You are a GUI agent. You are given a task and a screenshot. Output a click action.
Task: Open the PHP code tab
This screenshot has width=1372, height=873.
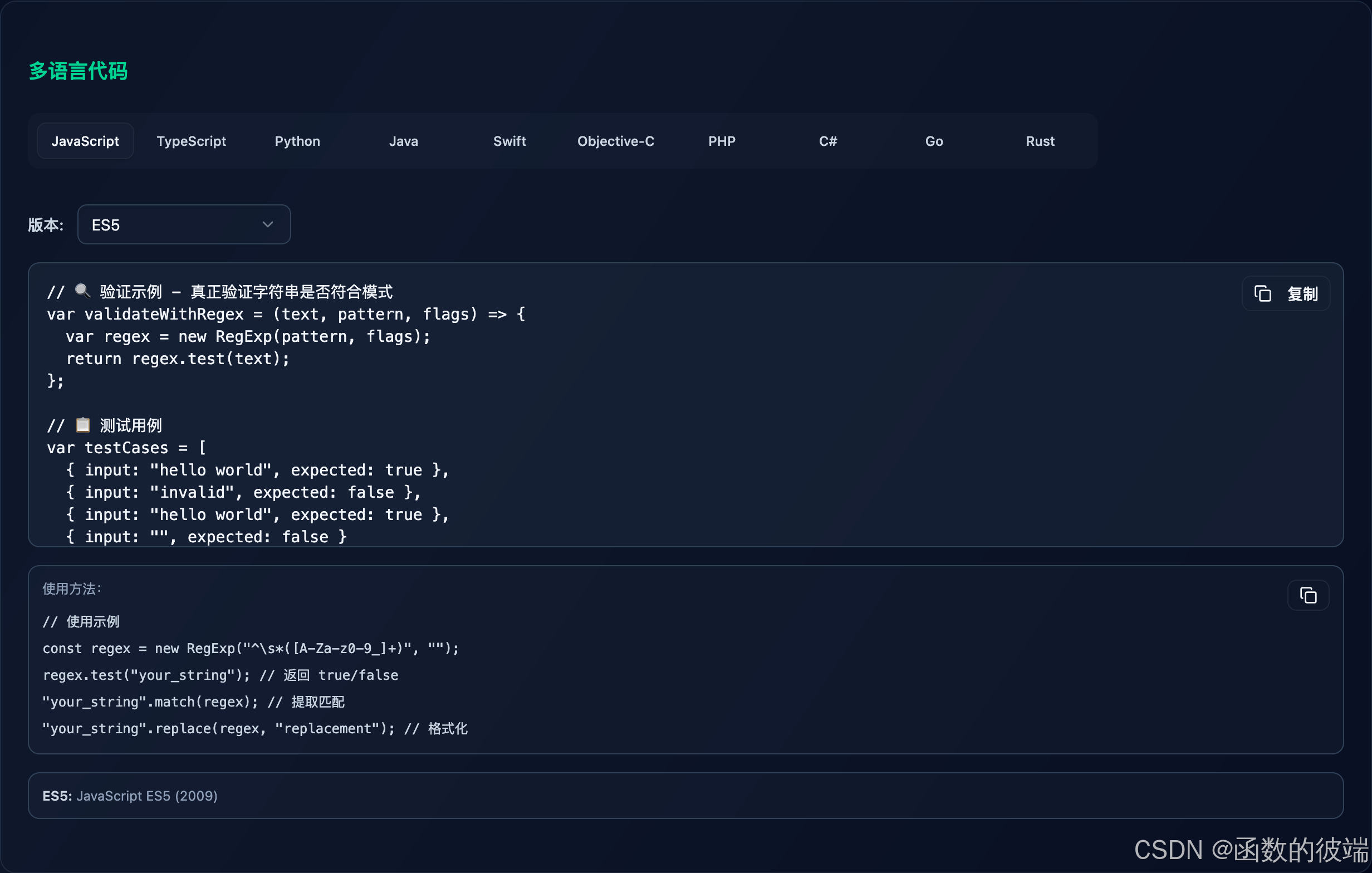coord(721,141)
